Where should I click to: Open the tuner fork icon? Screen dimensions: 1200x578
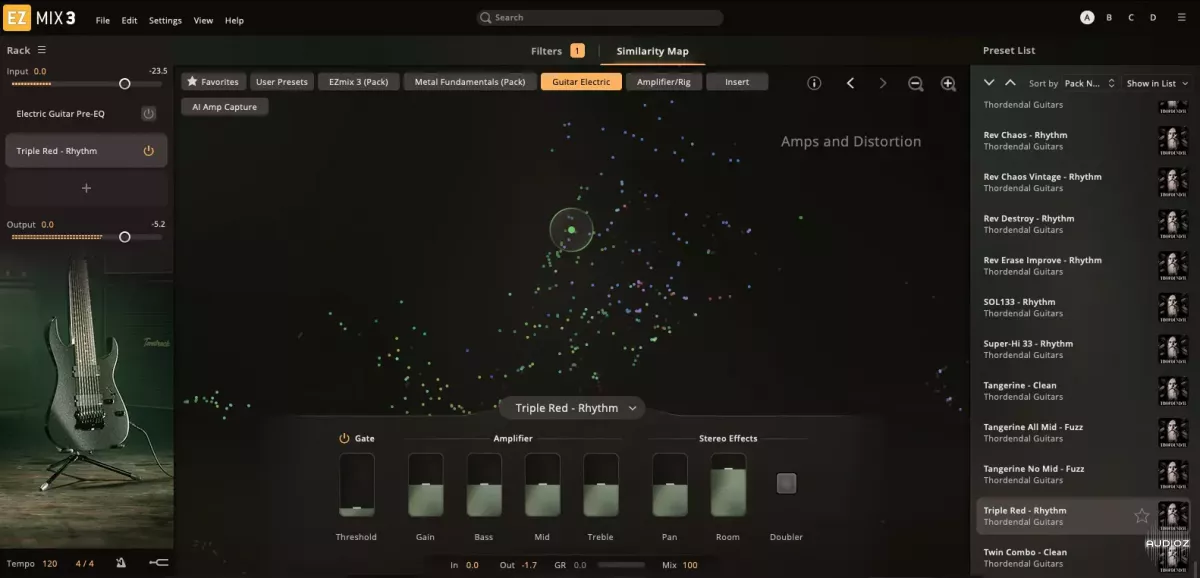tap(158, 564)
